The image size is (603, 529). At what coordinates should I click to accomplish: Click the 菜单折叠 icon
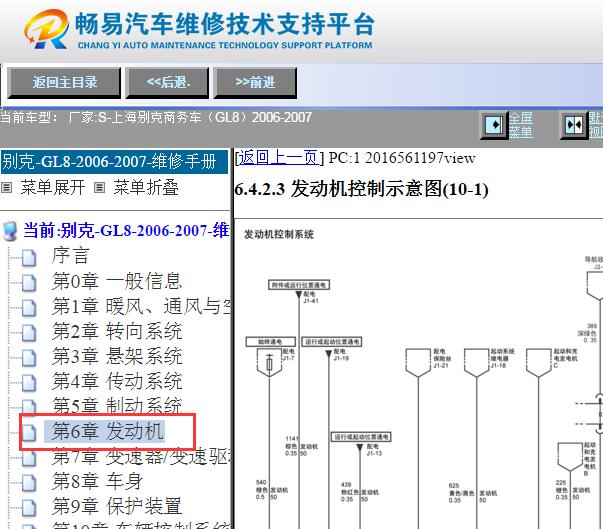point(99,188)
